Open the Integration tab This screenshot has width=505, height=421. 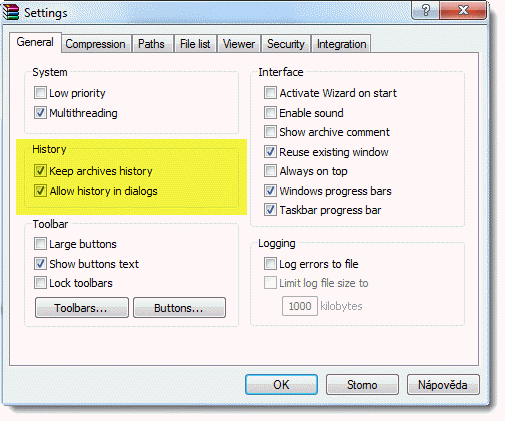341,44
